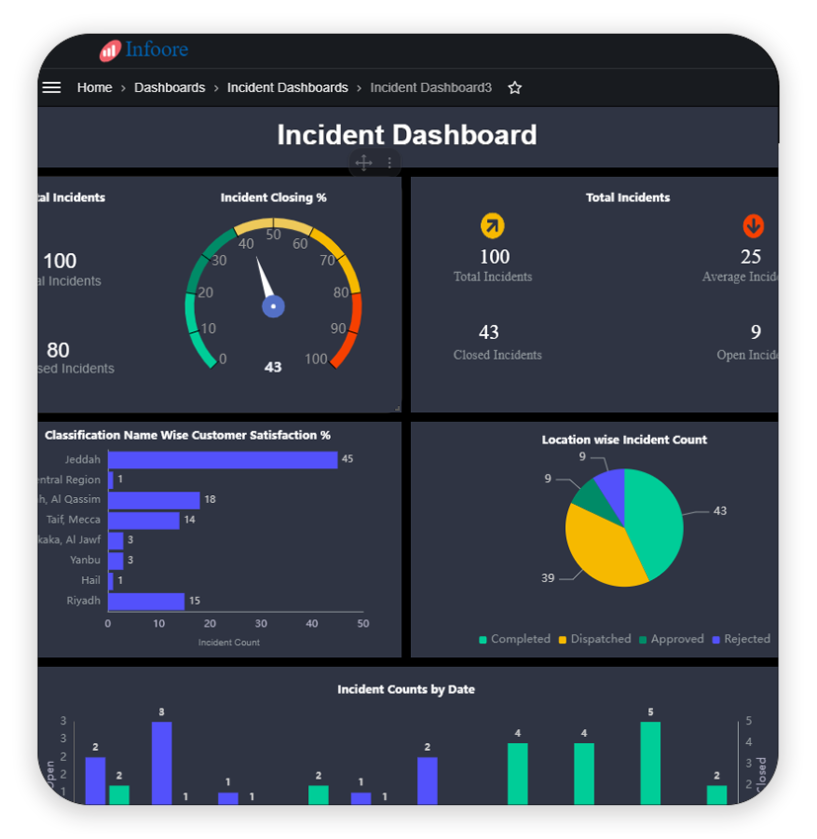Viewport: 817px width, 839px height.
Task: Click the Riyadh bar in chart
Action: coord(146,601)
